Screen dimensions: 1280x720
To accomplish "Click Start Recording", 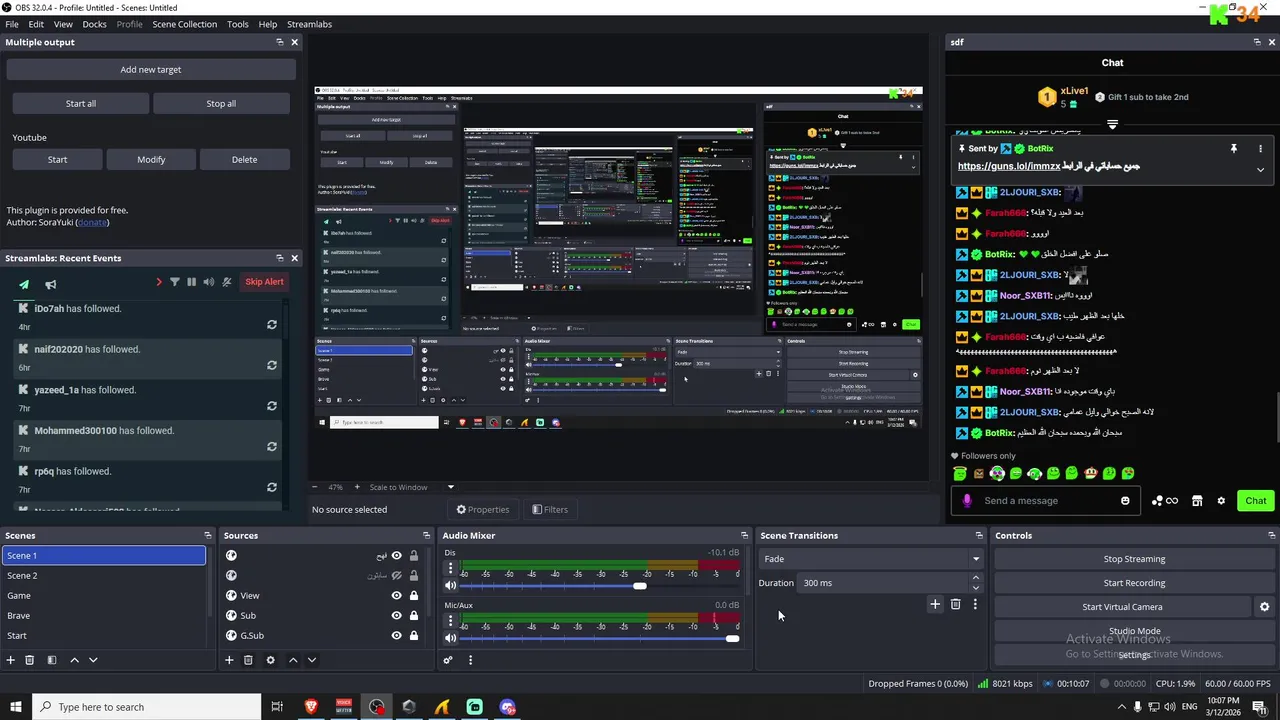I will point(1134,583).
